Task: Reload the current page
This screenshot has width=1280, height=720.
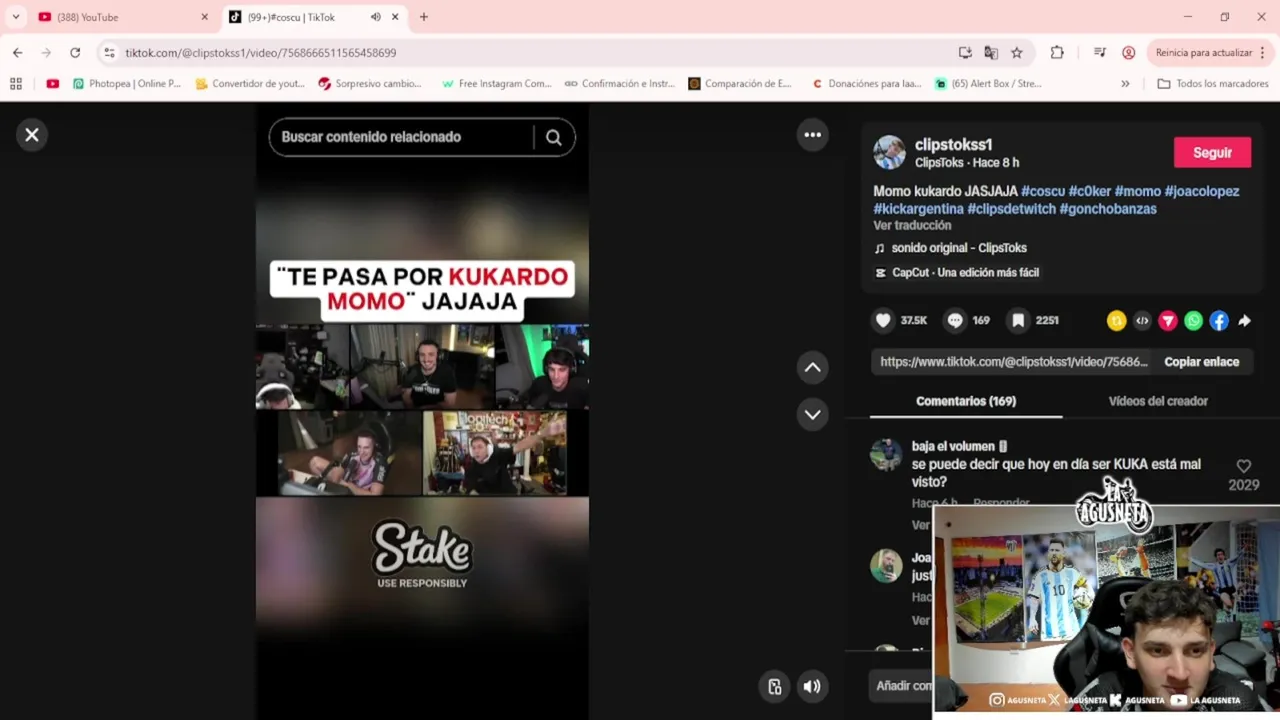Action: [x=75, y=53]
